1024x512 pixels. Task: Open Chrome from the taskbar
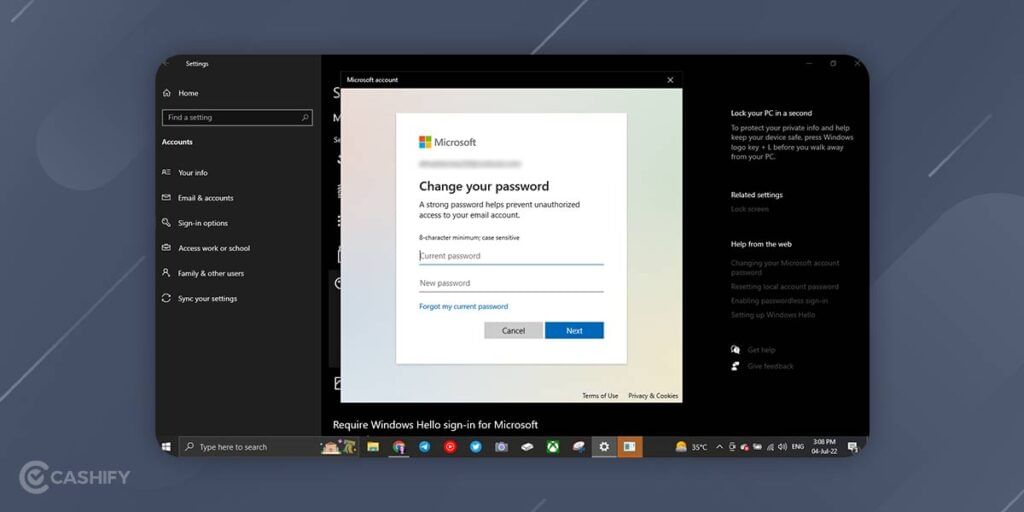click(x=399, y=447)
